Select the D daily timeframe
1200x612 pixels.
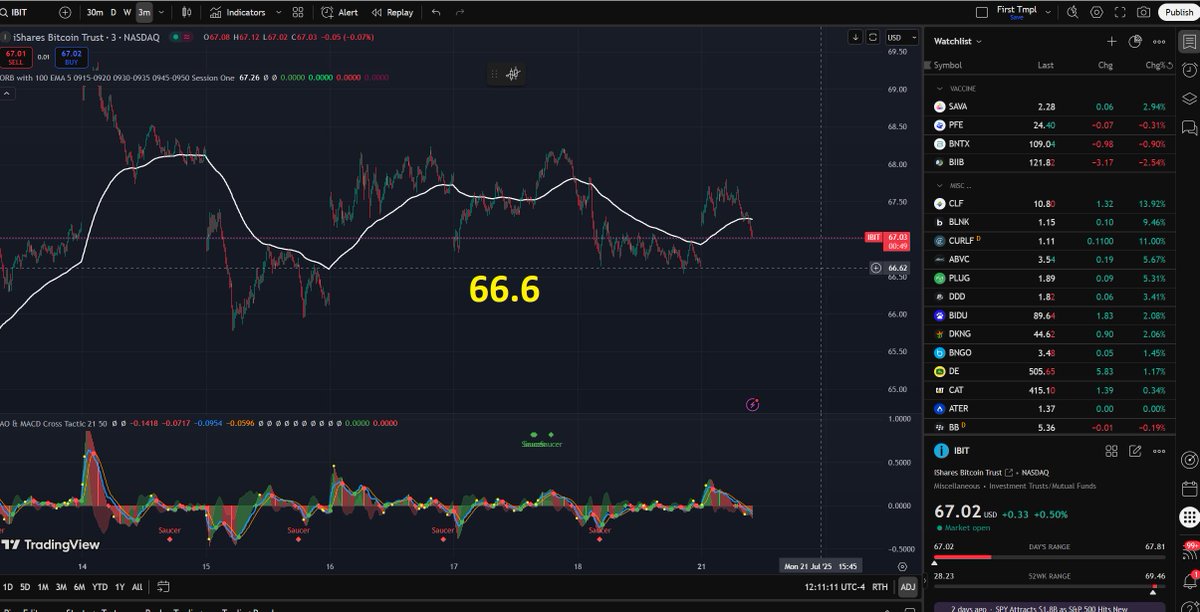[x=113, y=12]
